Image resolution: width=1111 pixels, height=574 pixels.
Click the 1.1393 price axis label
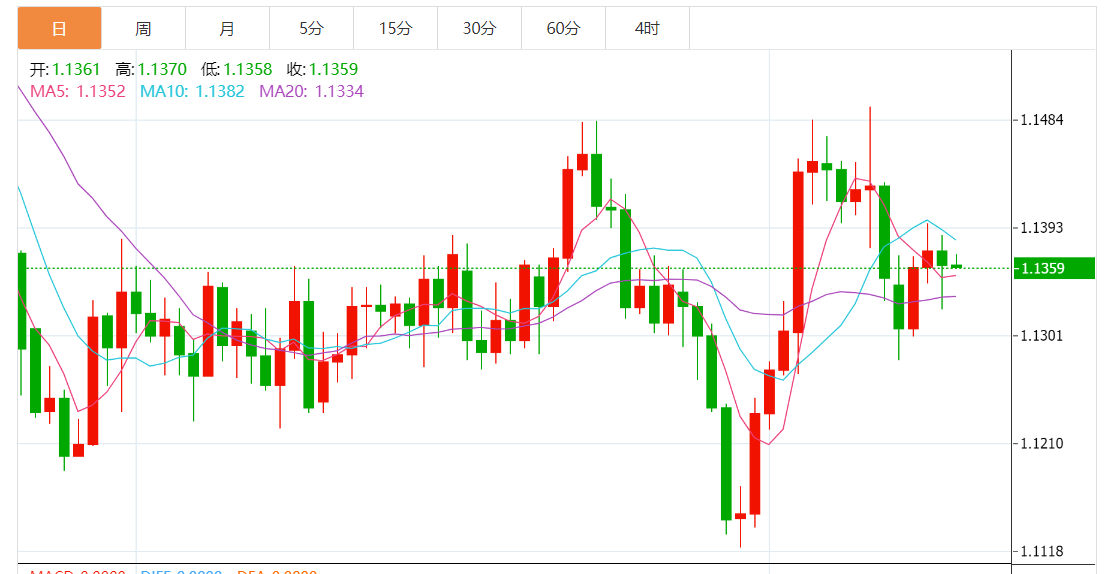[x=1041, y=228]
